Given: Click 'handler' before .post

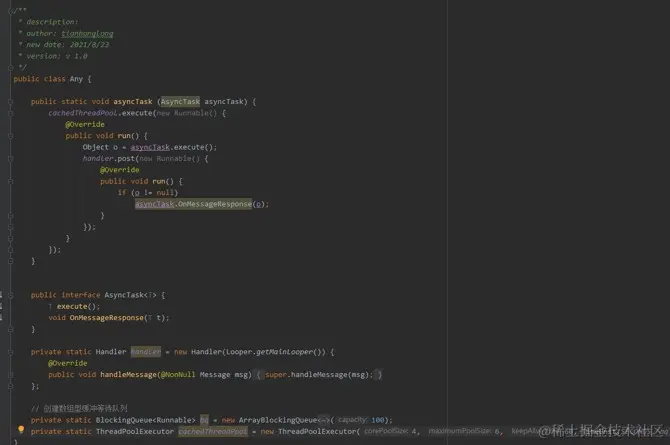Looking at the screenshot, I should click(x=98, y=158).
